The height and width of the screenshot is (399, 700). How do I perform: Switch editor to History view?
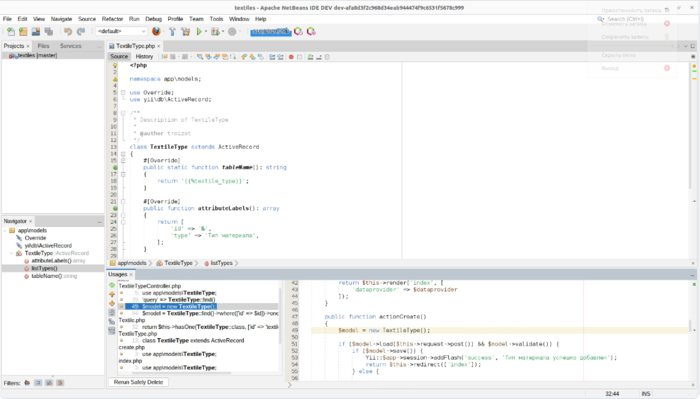click(x=144, y=56)
